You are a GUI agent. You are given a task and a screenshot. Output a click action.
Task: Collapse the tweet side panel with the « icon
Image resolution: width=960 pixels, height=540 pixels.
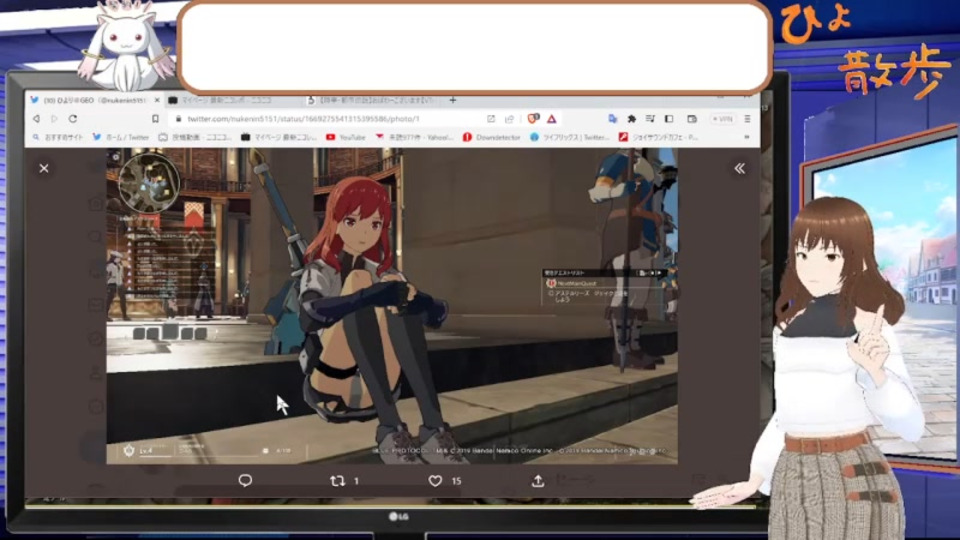[x=740, y=168]
